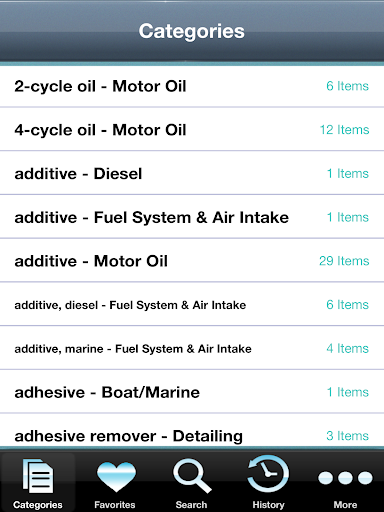Viewport: 384px width, 512px height.
Task: Switch to the History tab label
Action: (268, 505)
